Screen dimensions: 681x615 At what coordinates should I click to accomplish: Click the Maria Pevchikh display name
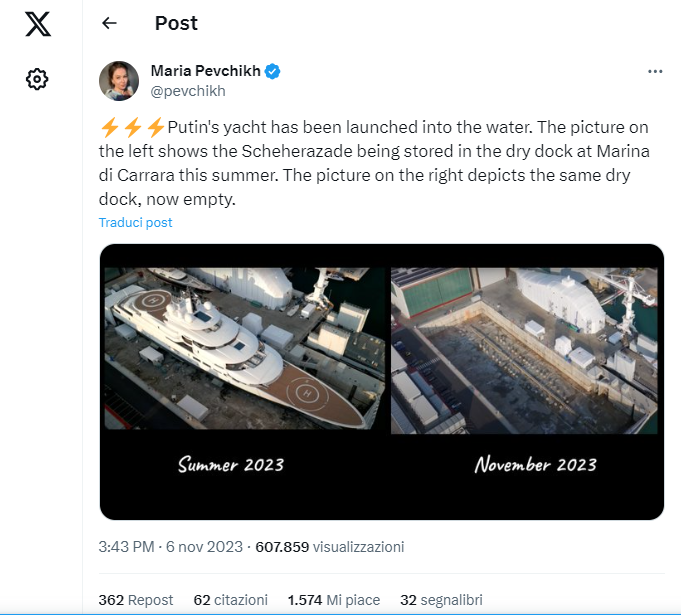click(x=205, y=71)
